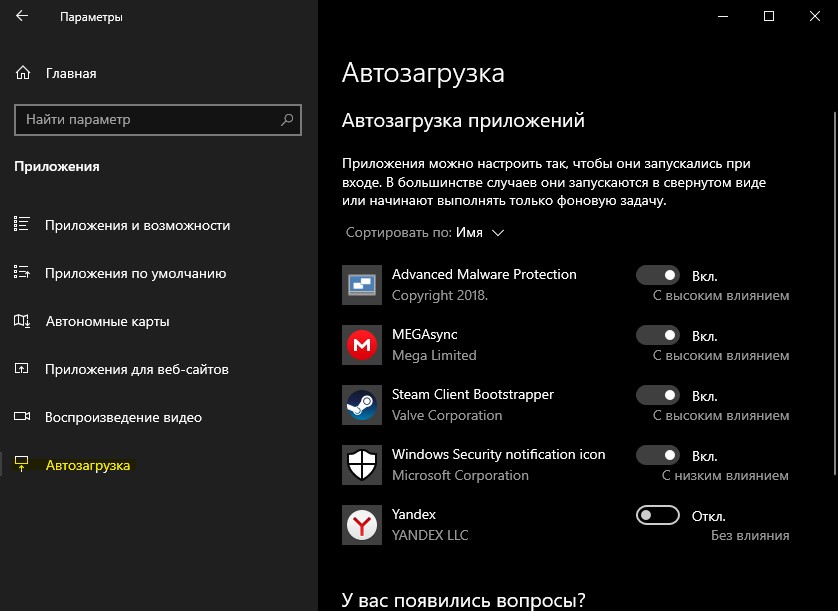Click the Valve Corporation publisher text
The height and width of the screenshot is (611, 838).
pos(447,415)
